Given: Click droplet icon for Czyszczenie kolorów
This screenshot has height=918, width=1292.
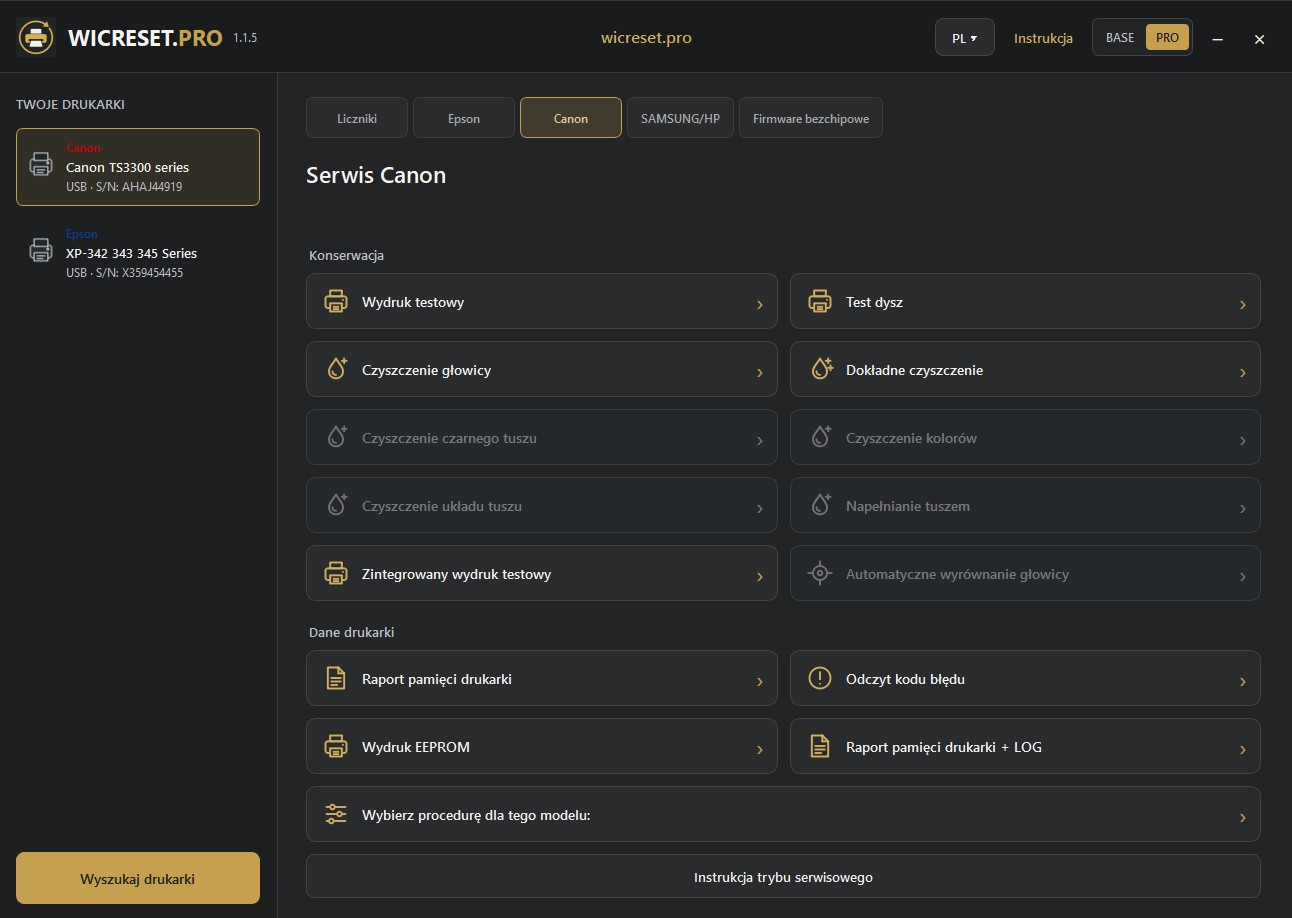Looking at the screenshot, I should coord(821,437).
